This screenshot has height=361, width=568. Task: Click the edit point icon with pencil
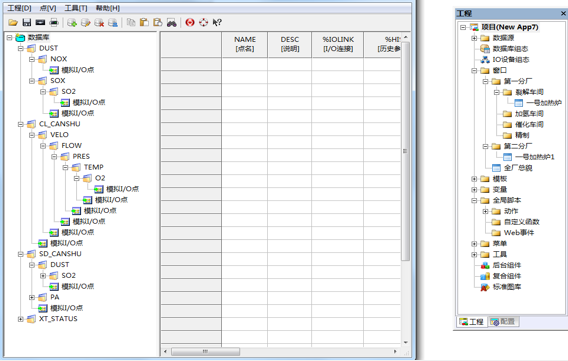[85, 22]
